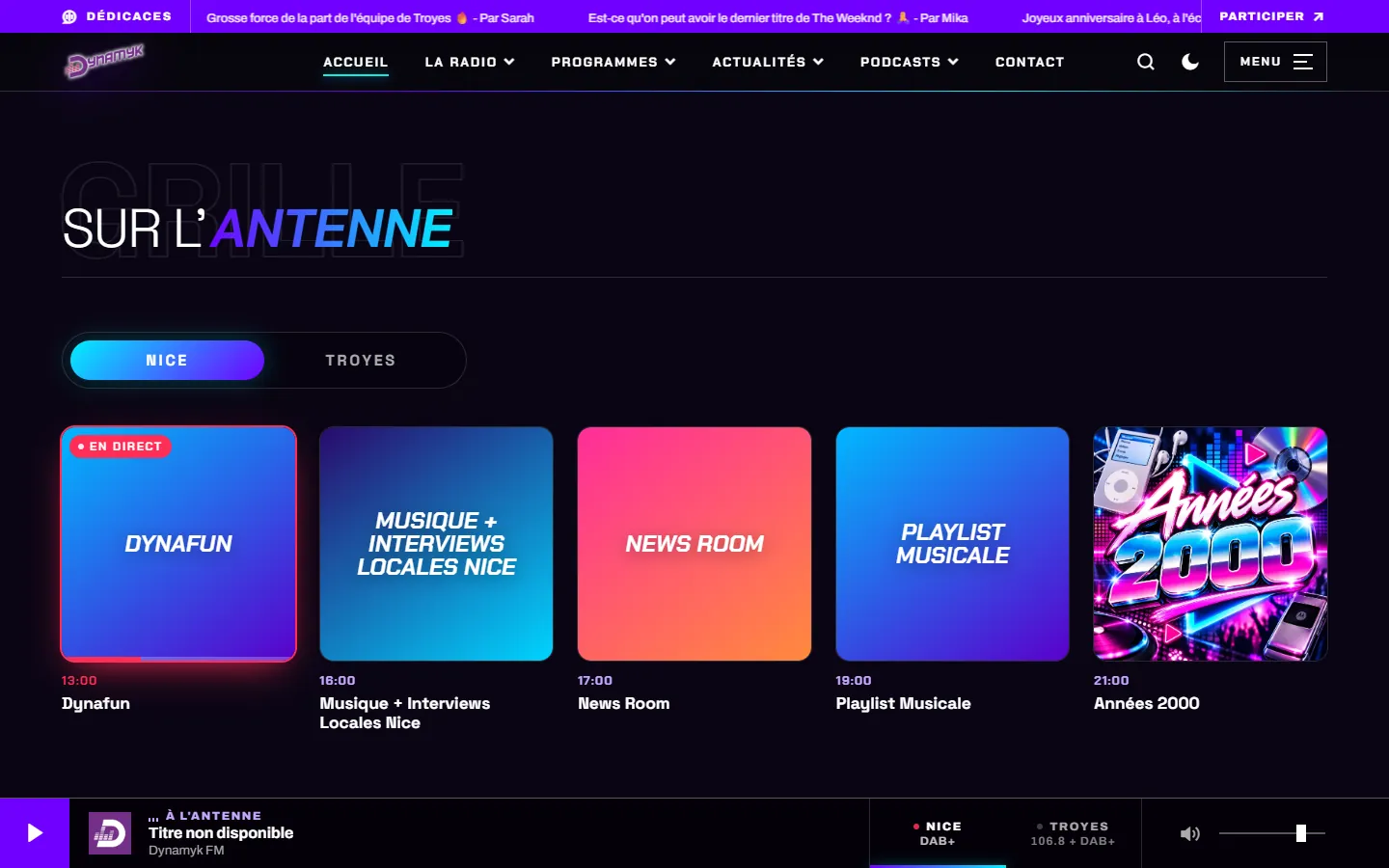Open the Musique + Interviews Locales Nice card
The image size is (1389, 868).
436,544
